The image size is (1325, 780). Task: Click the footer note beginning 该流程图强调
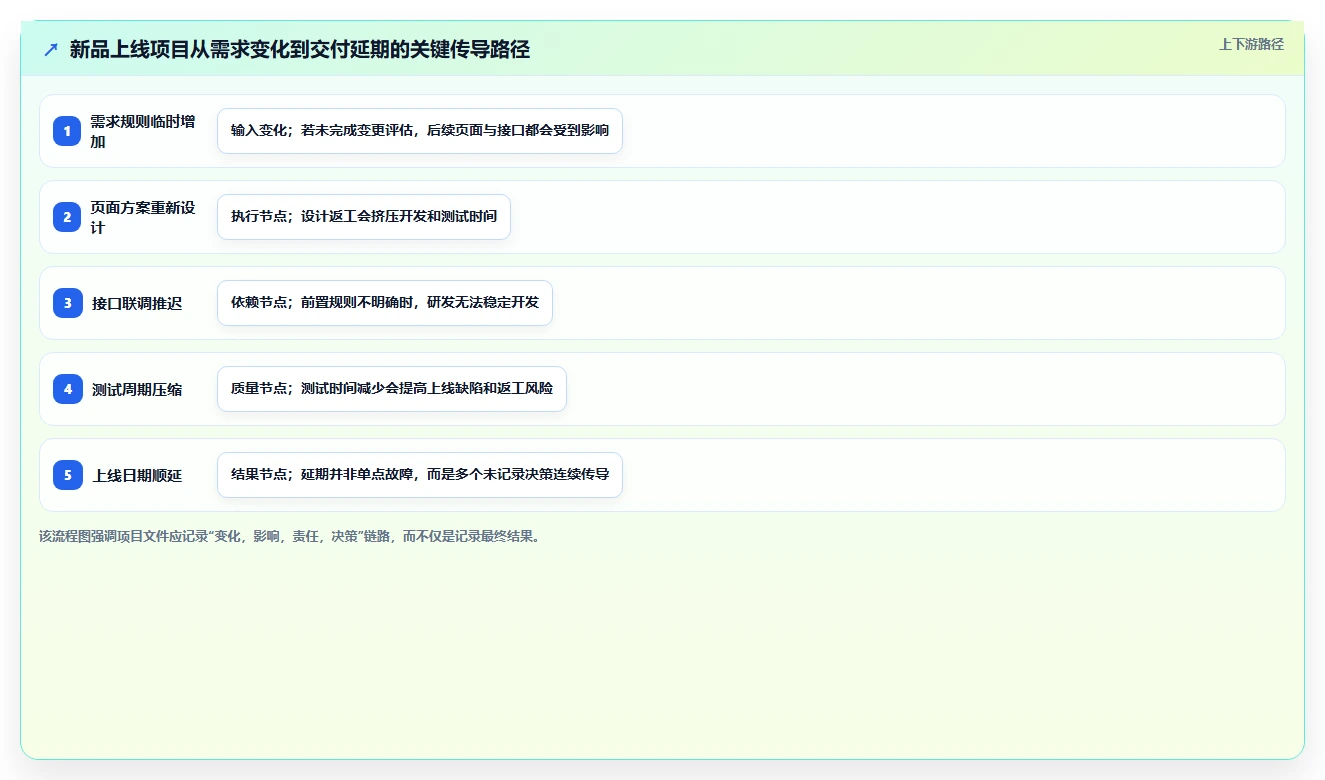click(x=292, y=536)
